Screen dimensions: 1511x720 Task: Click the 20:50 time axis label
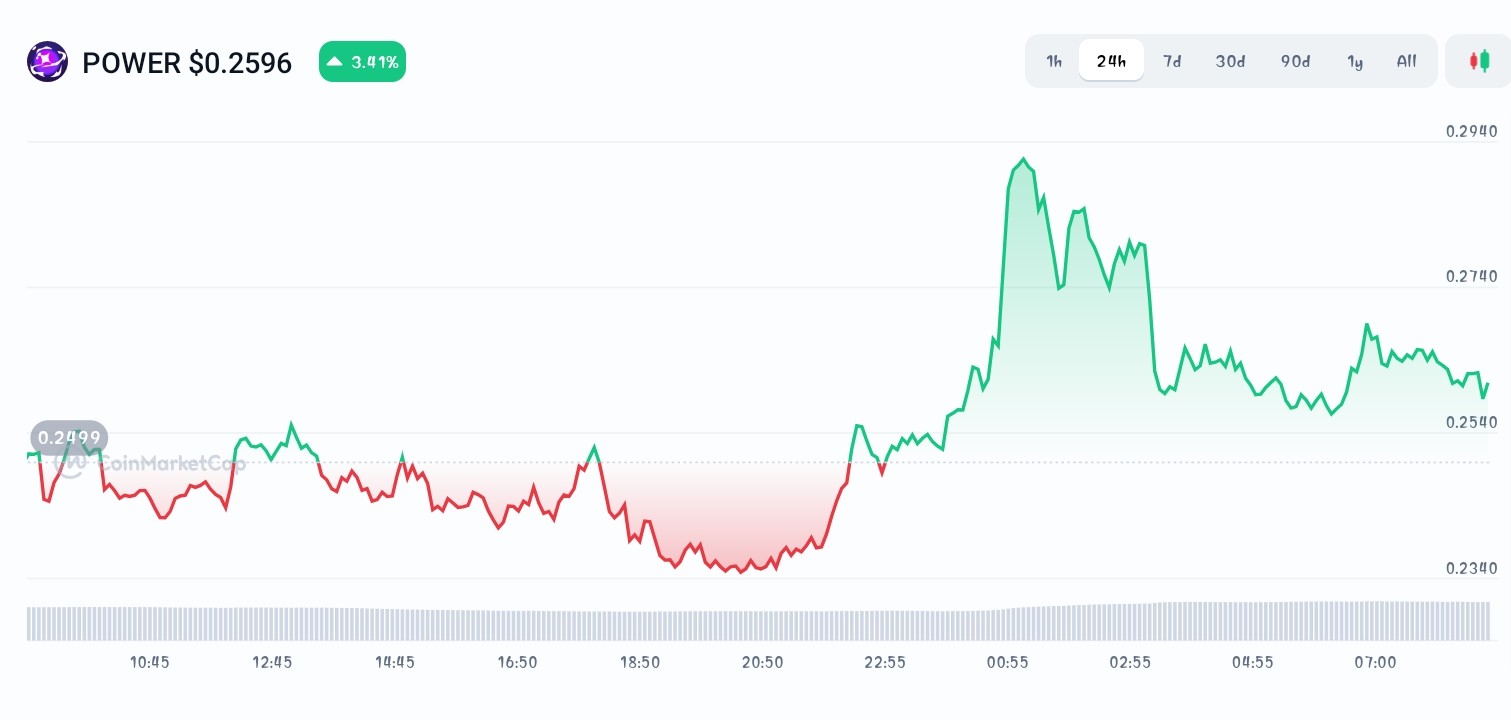coord(762,662)
